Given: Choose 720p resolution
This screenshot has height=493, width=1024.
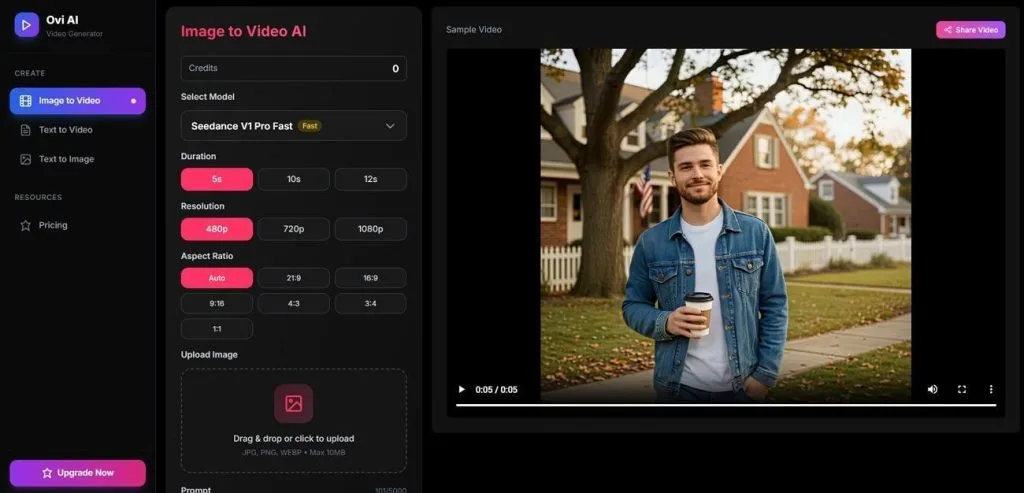Looking at the screenshot, I should 294,229.
